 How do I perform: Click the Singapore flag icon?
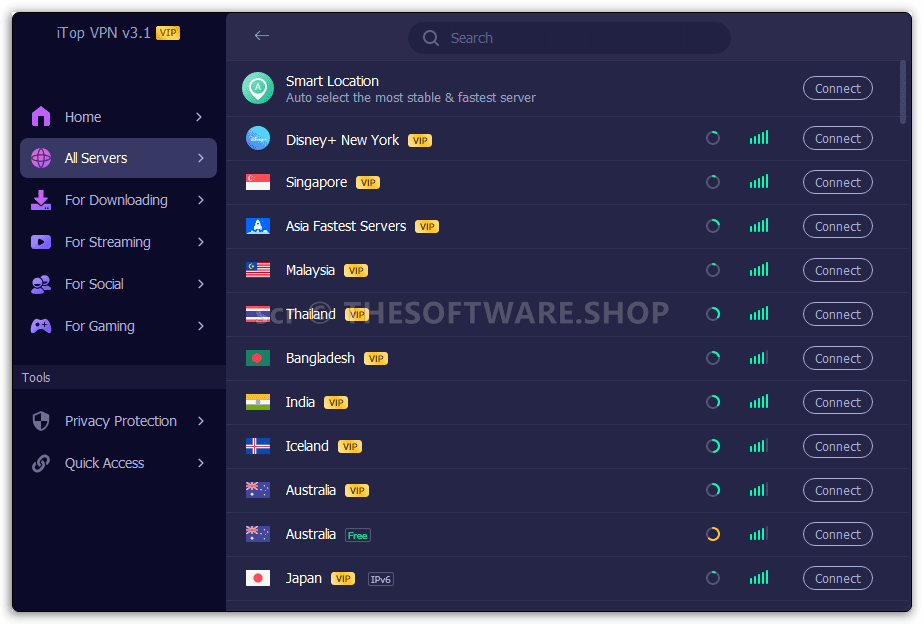click(x=258, y=183)
